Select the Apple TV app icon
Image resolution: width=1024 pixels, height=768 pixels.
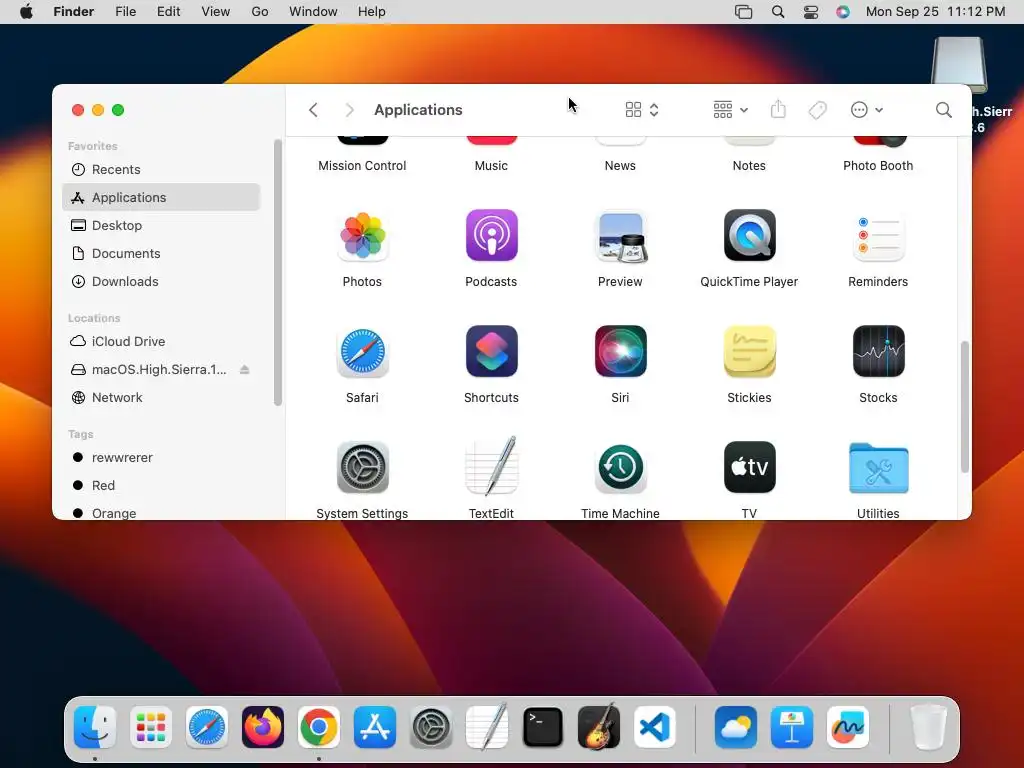tap(749, 468)
